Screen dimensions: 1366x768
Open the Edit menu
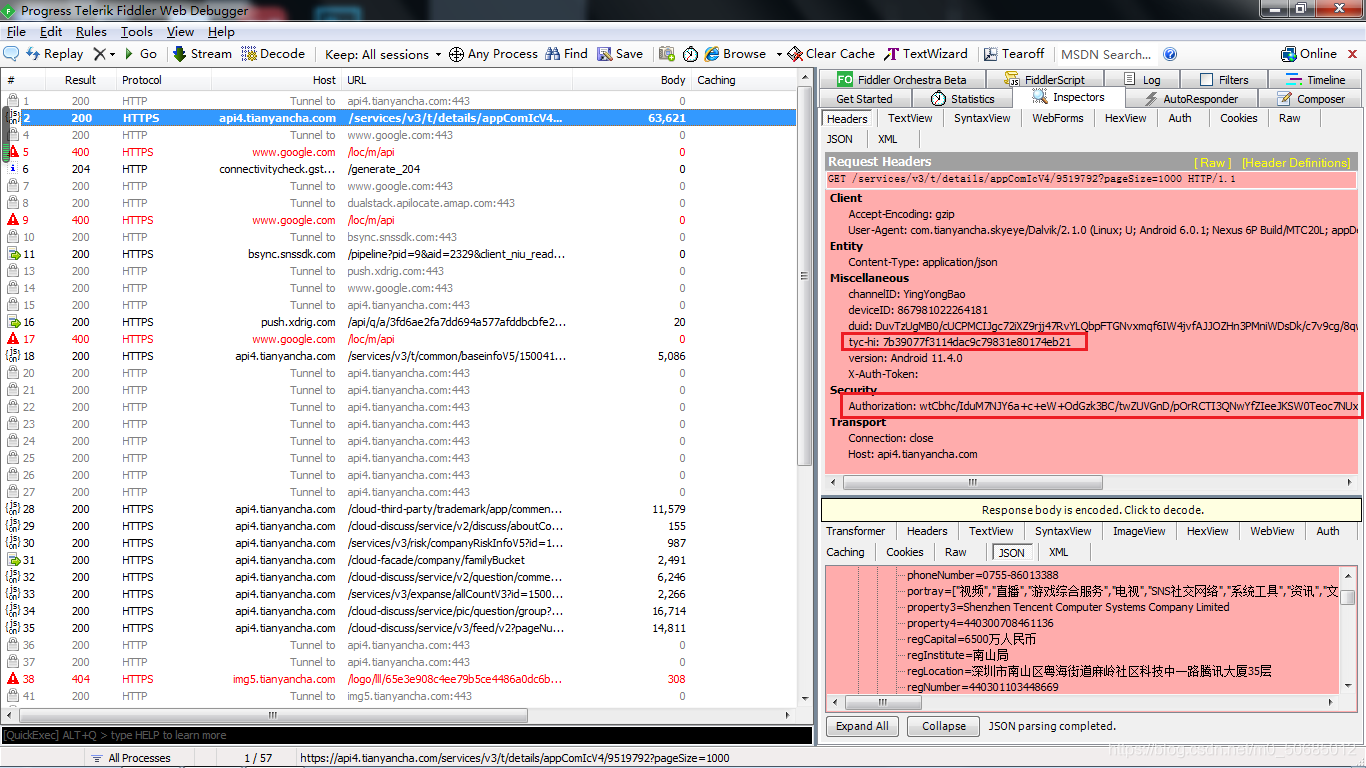click(x=50, y=32)
